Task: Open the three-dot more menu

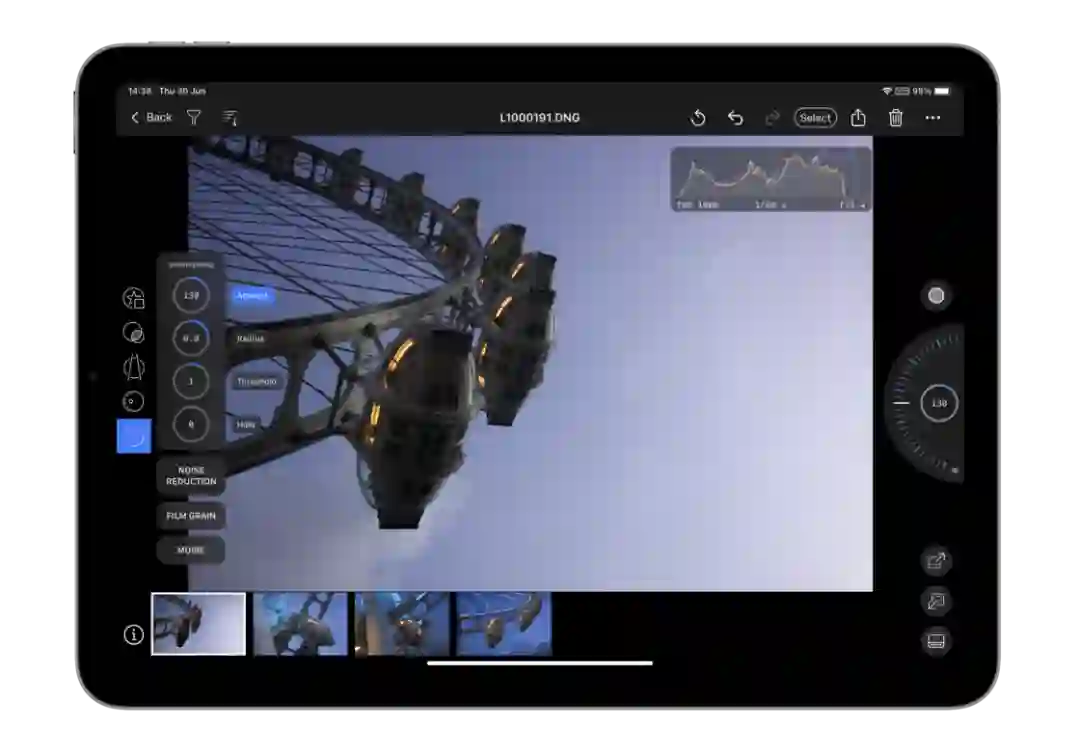Action: pos(933,118)
